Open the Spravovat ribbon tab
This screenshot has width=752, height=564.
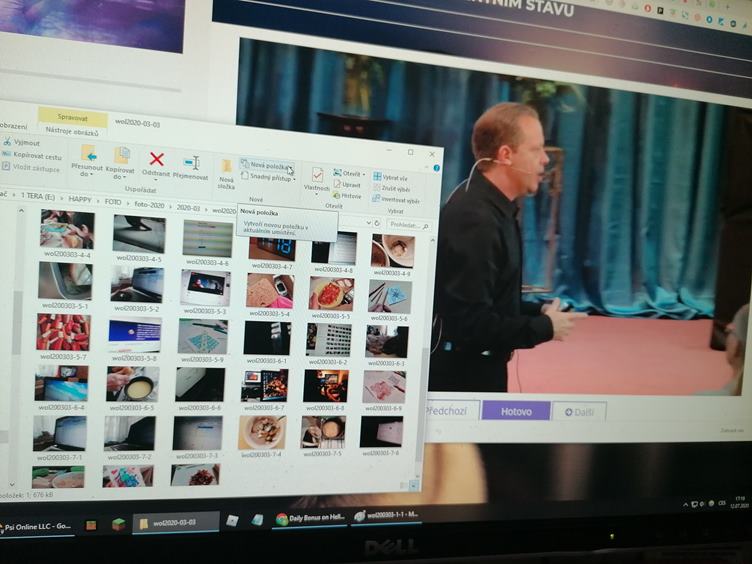pyautogui.click(x=73, y=117)
